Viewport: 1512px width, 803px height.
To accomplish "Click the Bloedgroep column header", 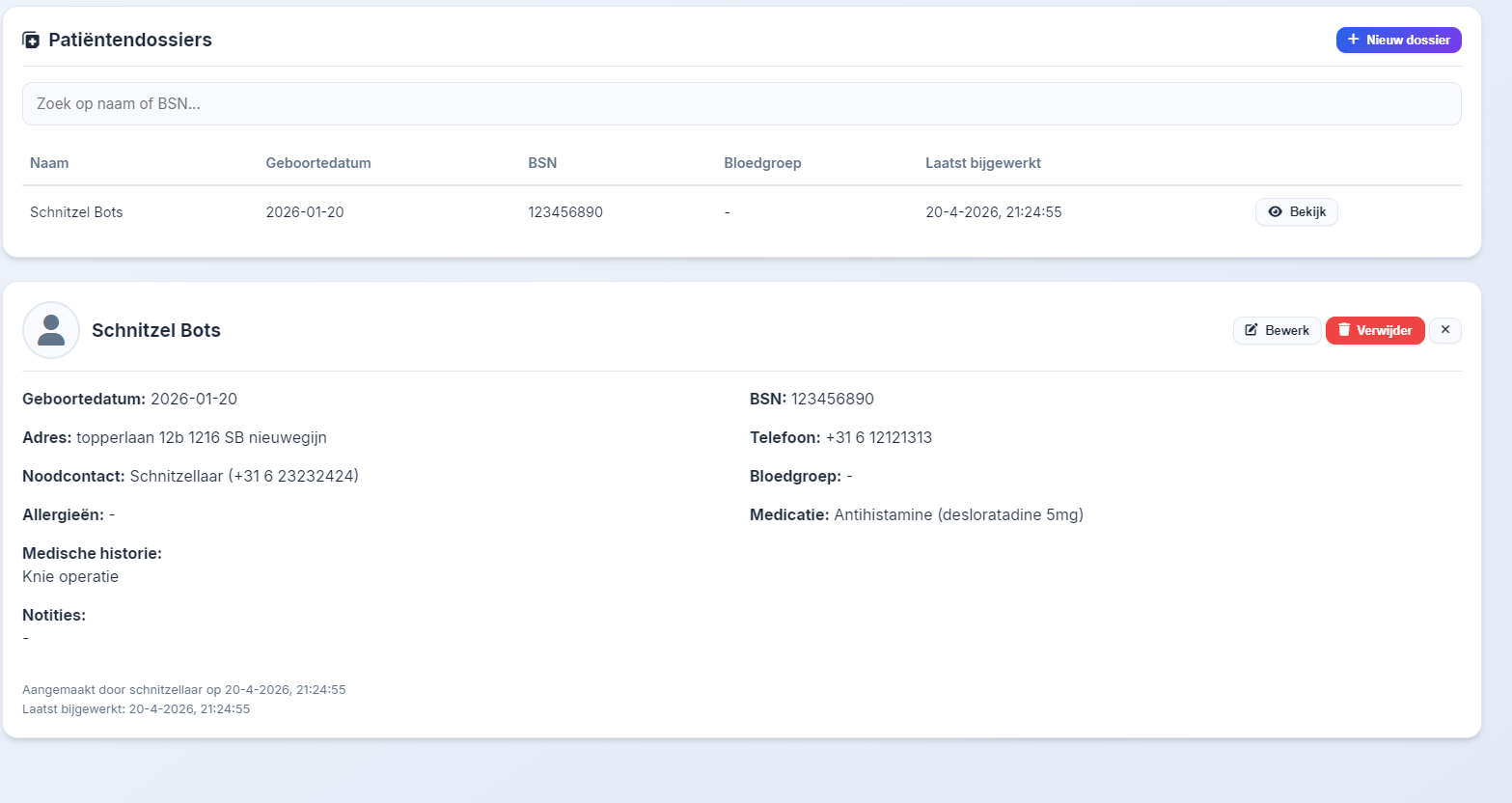I will tap(762, 163).
